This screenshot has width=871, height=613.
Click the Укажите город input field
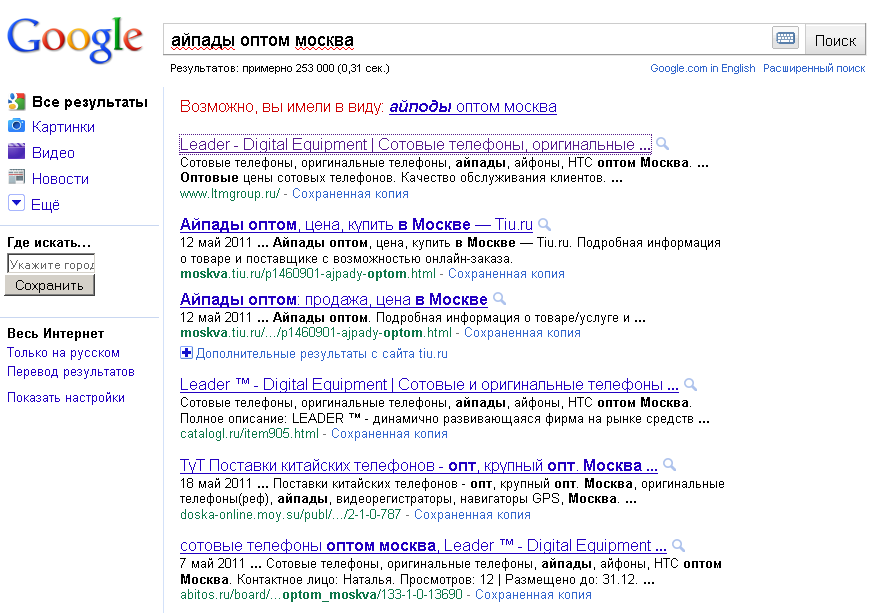(x=51, y=264)
